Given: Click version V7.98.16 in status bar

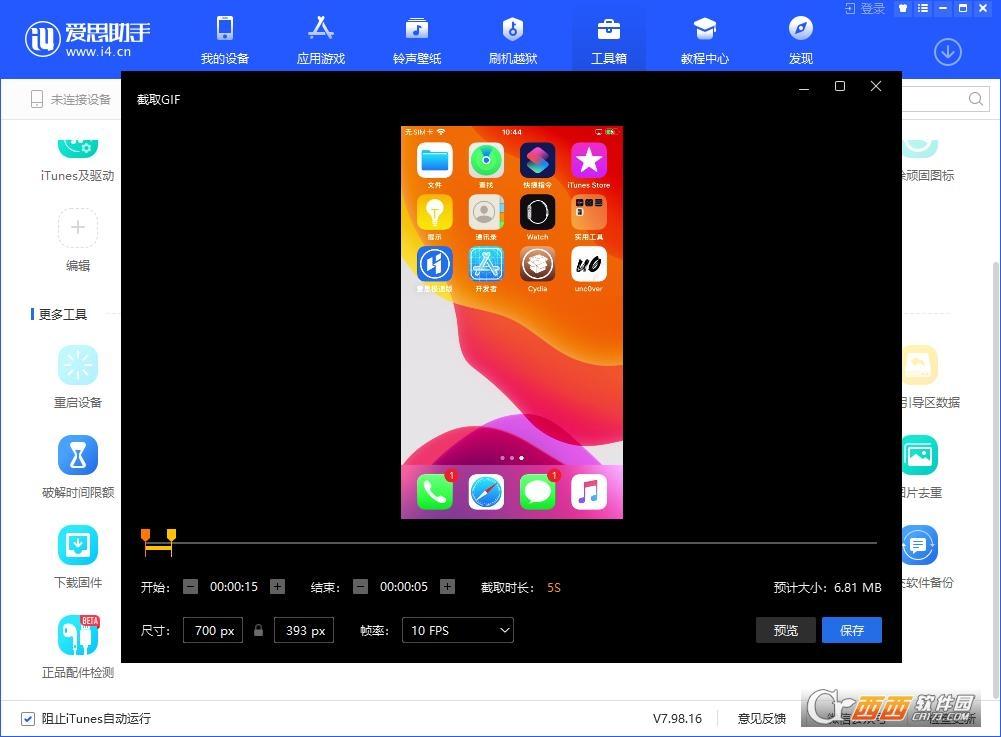Looking at the screenshot, I should coord(677,718).
